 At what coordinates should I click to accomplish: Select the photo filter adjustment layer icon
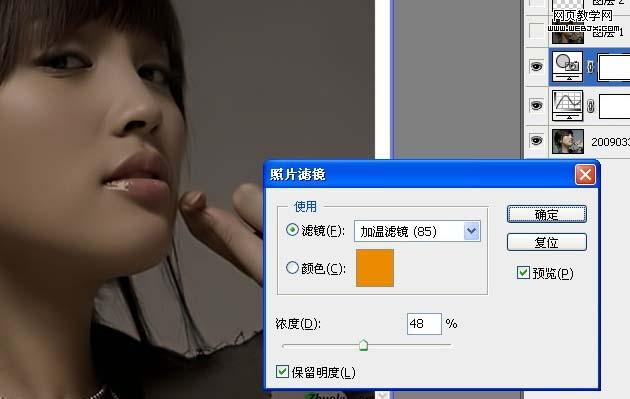tap(567, 66)
